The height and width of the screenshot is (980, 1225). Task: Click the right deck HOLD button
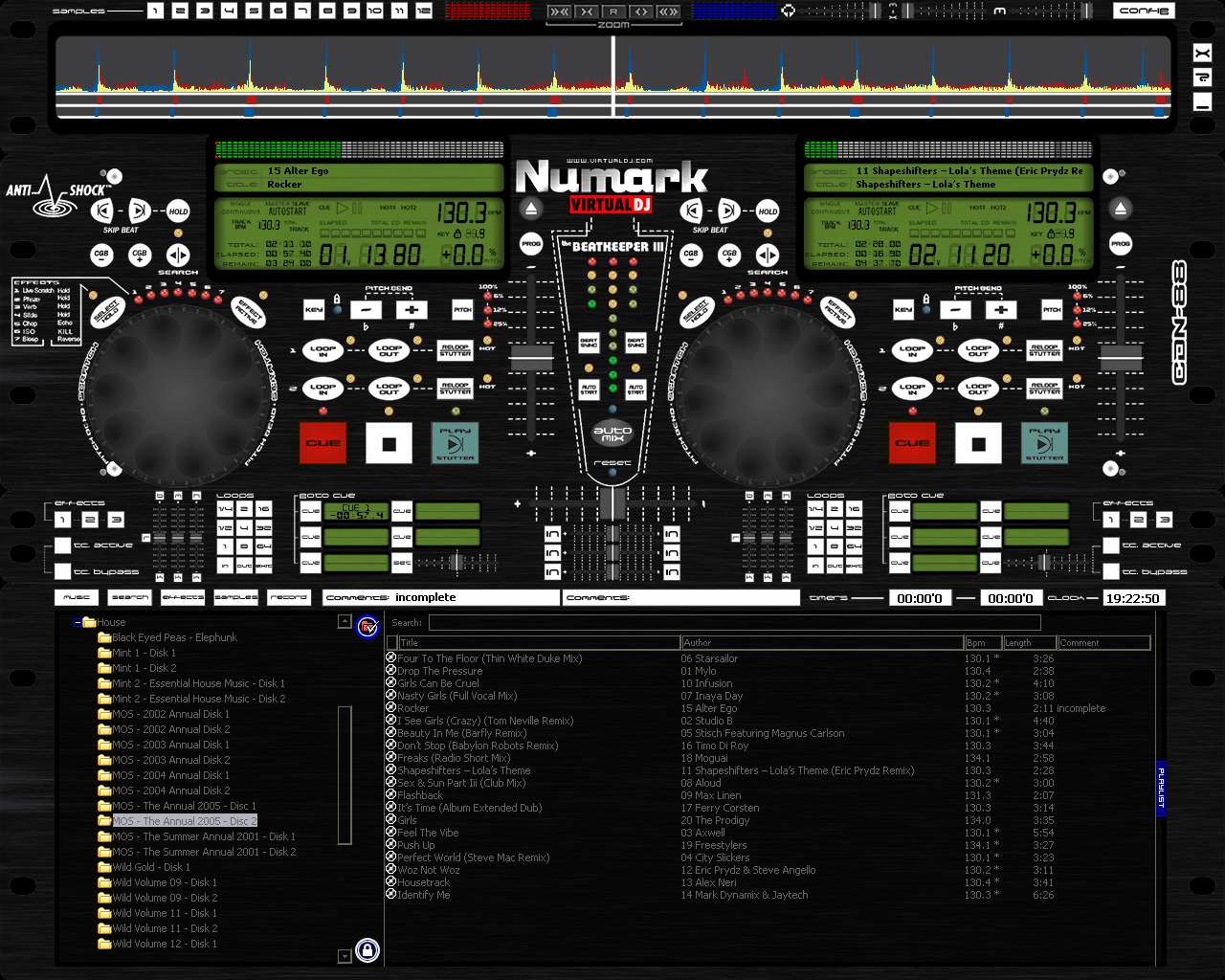point(768,212)
